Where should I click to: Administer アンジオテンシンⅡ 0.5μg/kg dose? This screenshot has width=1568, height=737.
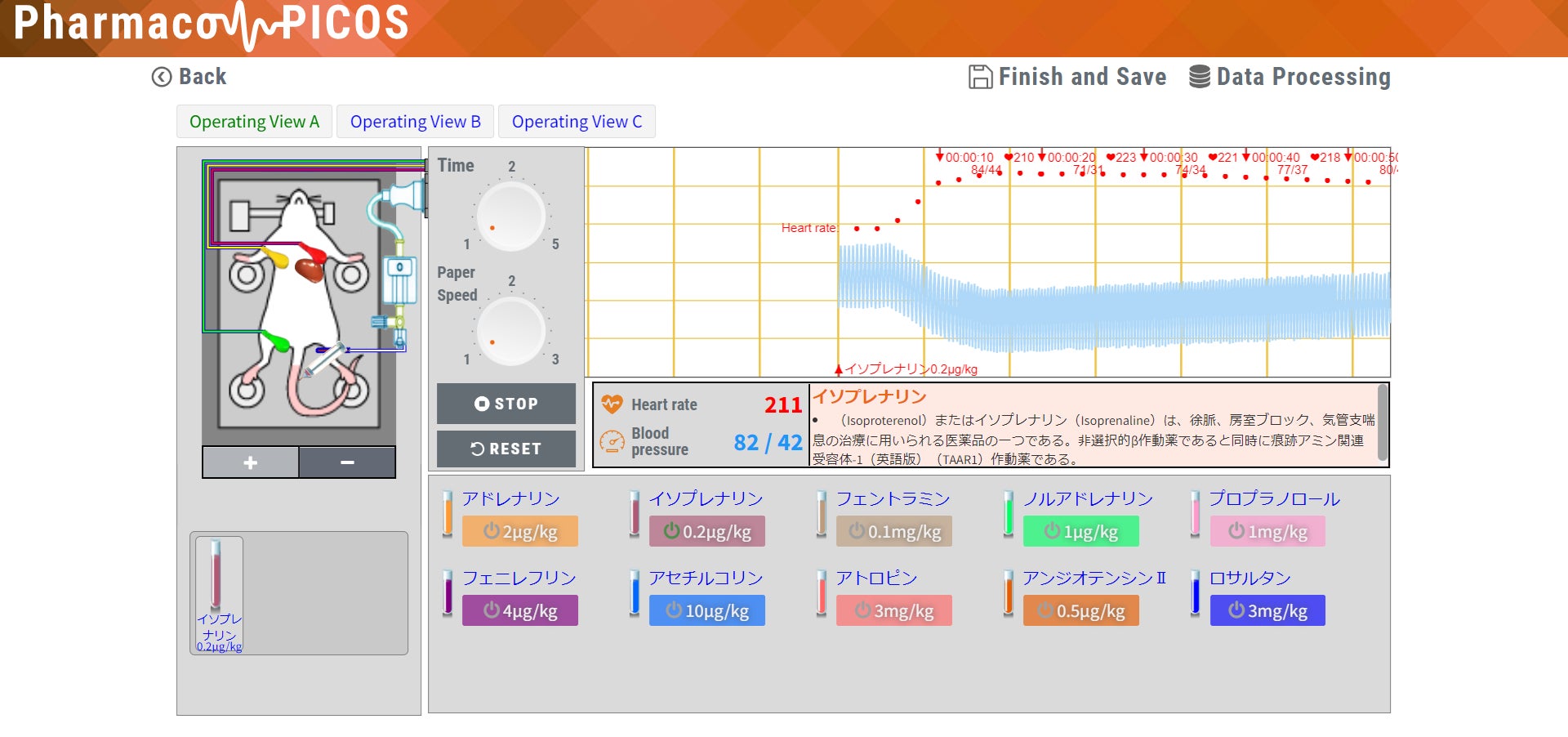click(1081, 610)
